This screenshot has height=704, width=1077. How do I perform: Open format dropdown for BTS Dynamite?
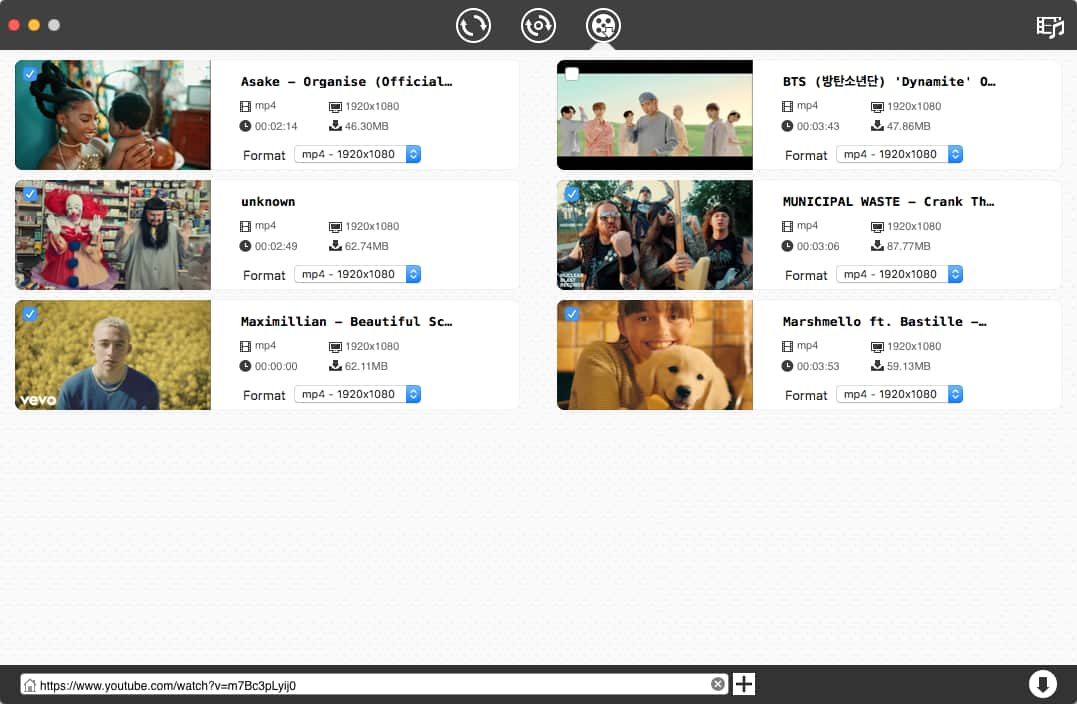tap(899, 154)
